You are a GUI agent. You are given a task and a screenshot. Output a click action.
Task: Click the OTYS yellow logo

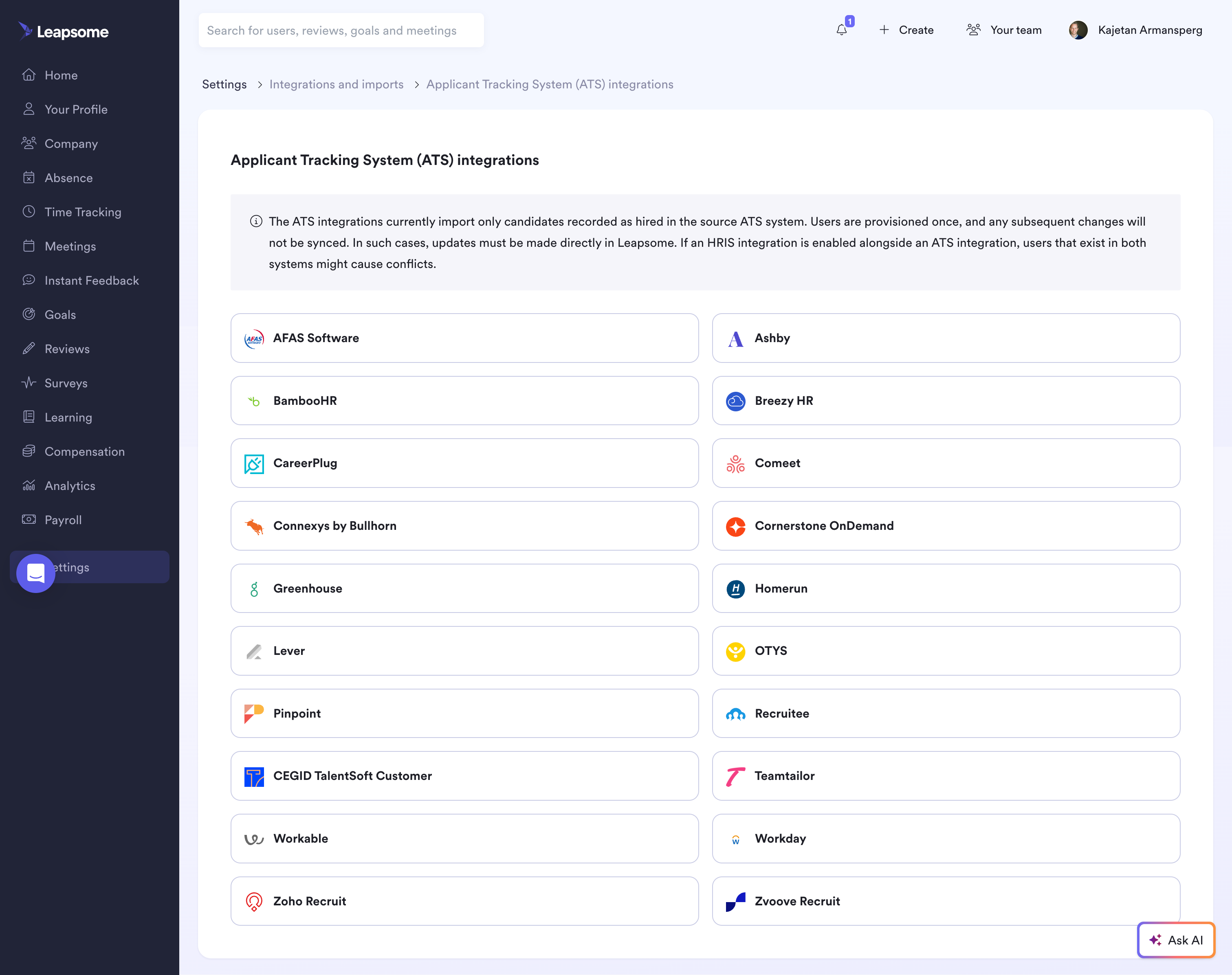click(735, 651)
